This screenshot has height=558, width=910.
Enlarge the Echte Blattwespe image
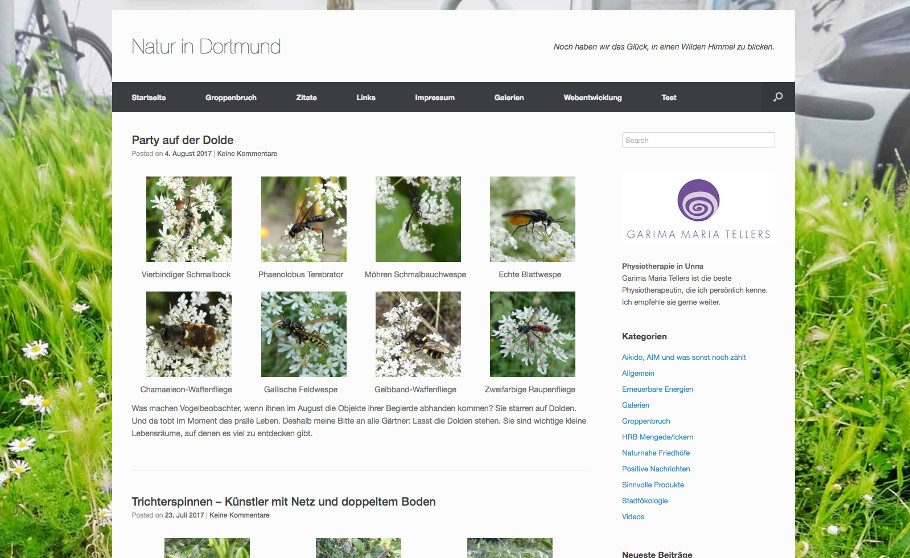point(532,219)
